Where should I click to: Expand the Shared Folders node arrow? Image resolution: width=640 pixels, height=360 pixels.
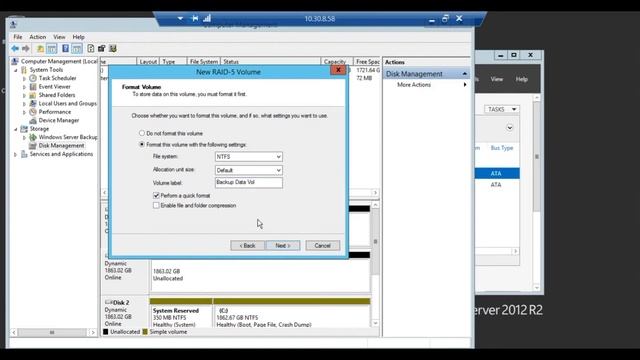point(24,96)
